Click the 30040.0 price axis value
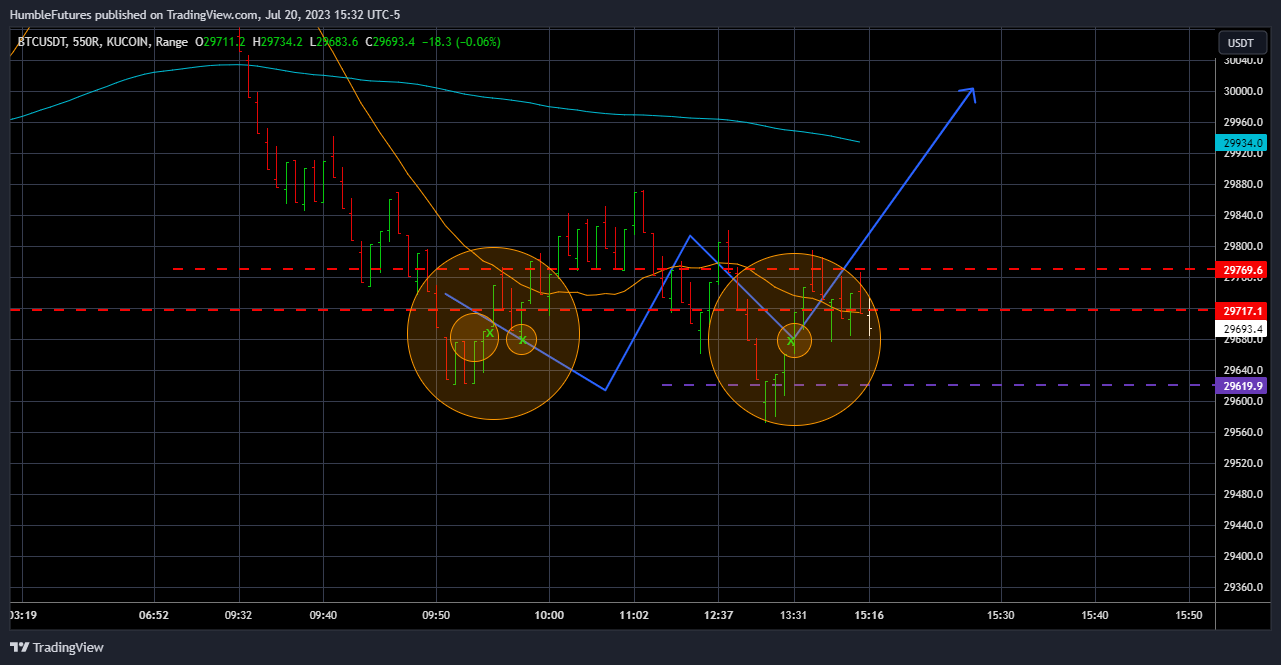Screen dimensions: 1281x665 coord(1244,60)
